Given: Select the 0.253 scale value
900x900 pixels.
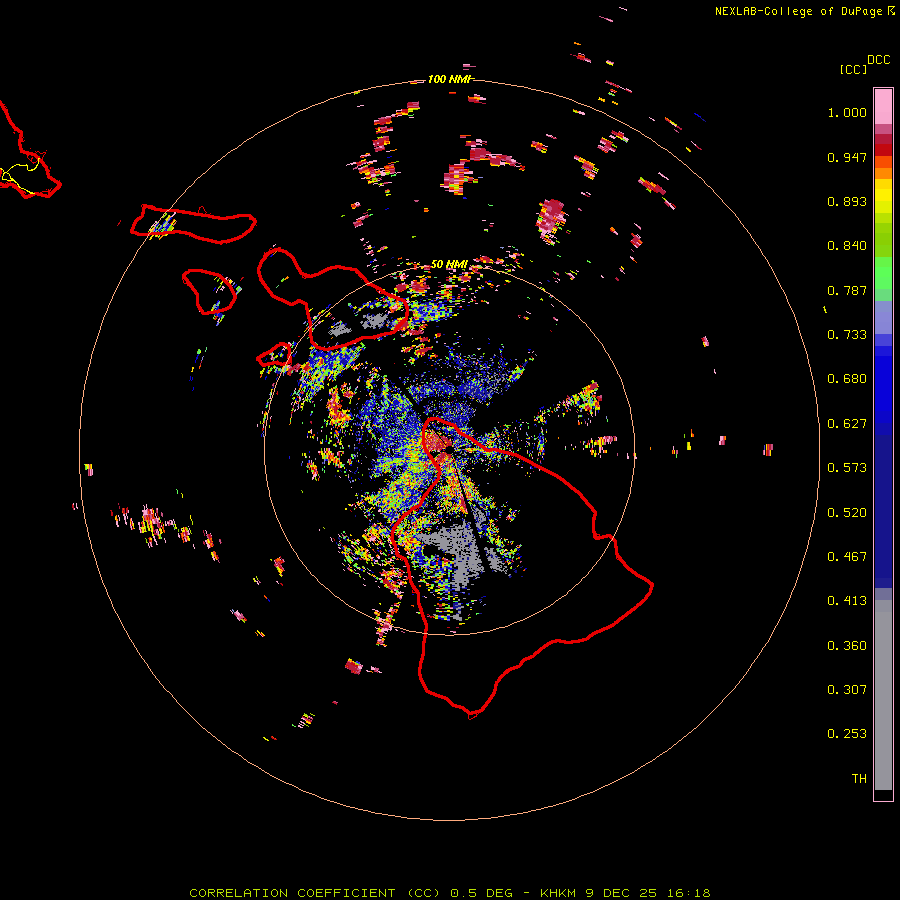Looking at the screenshot, I should (847, 734).
